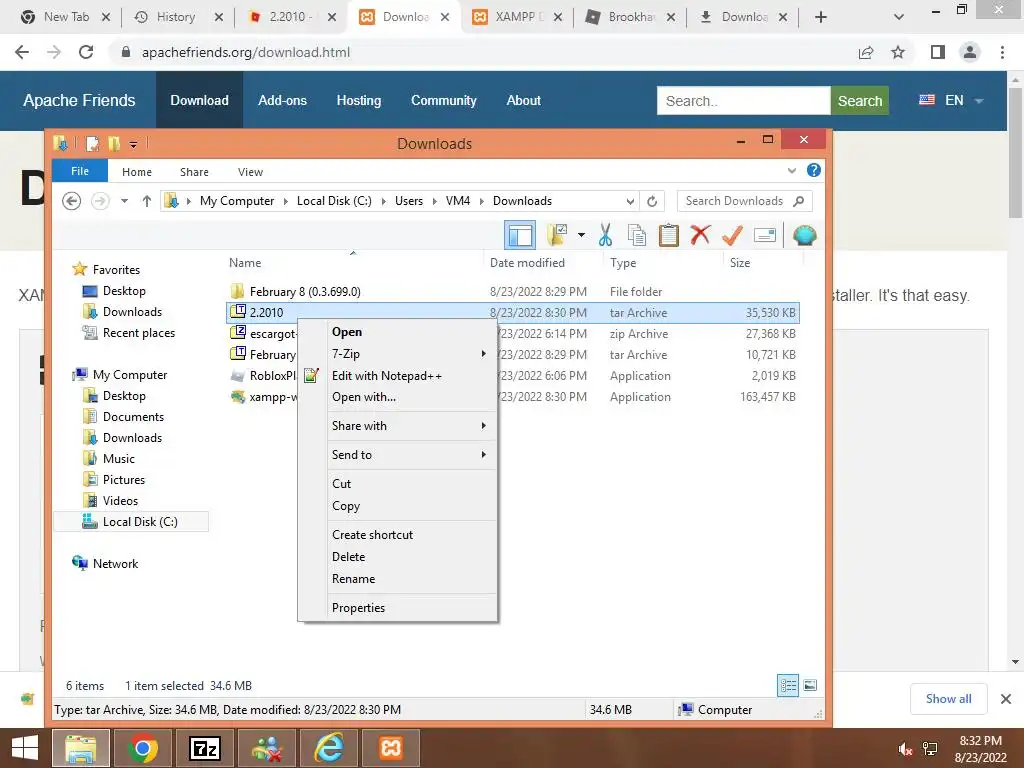Select Recent places under Favorites

pyautogui.click(x=138, y=333)
